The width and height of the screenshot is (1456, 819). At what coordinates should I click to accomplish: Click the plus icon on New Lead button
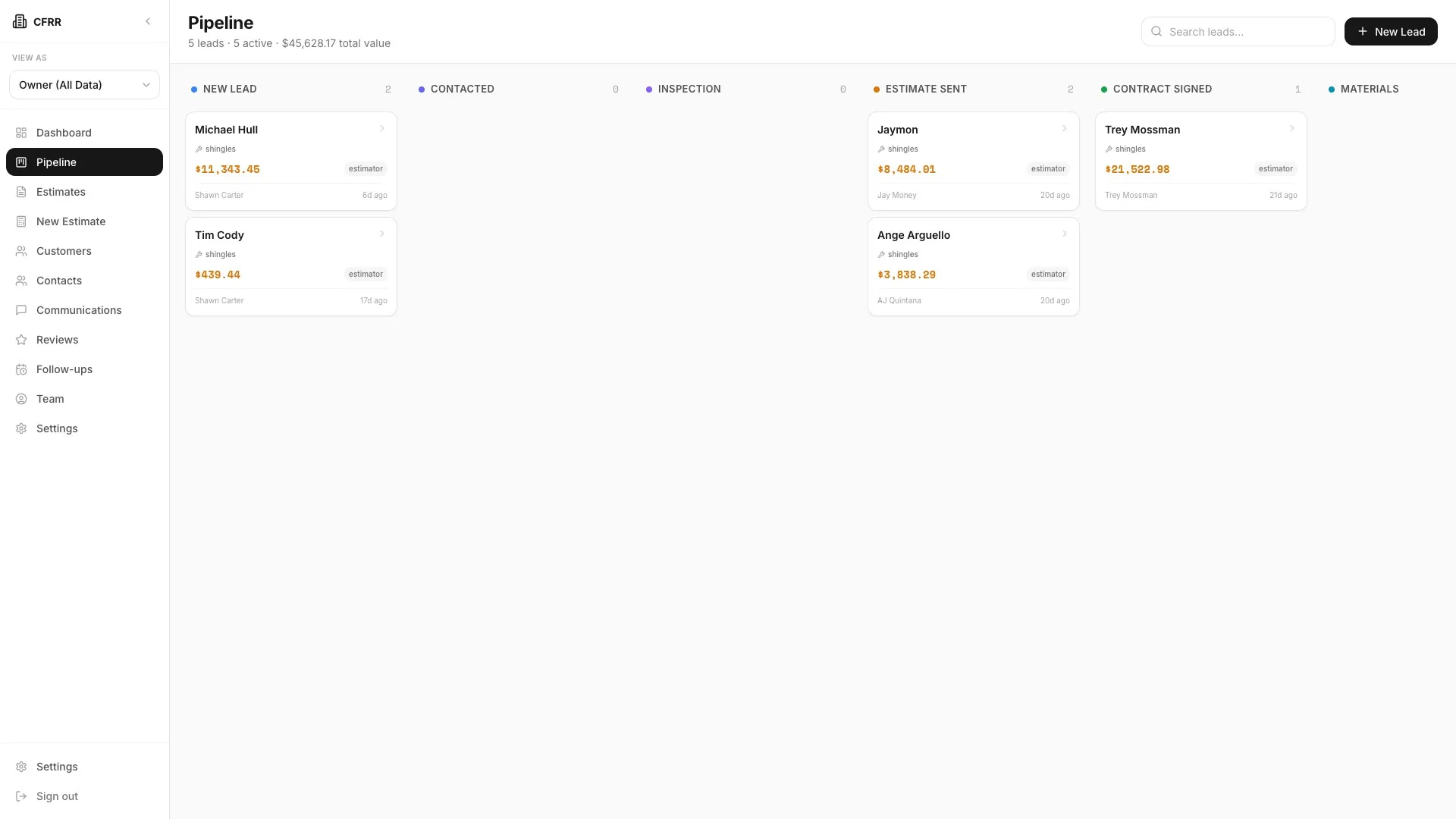click(x=1361, y=31)
